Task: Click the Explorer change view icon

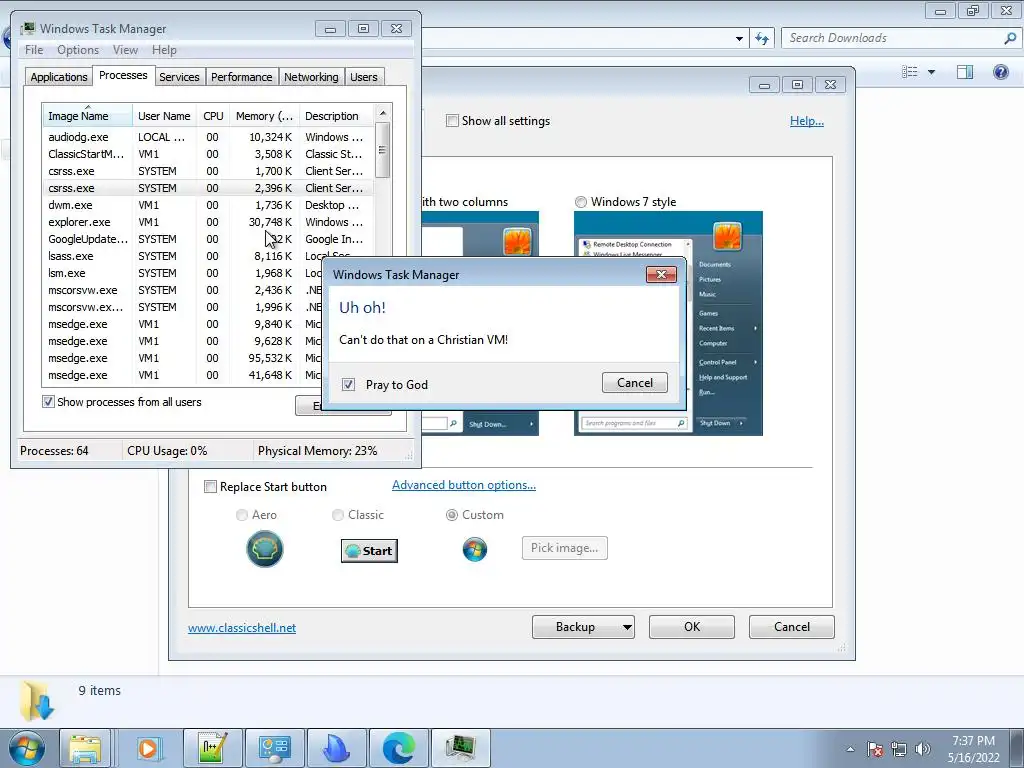Action: [909, 72]
